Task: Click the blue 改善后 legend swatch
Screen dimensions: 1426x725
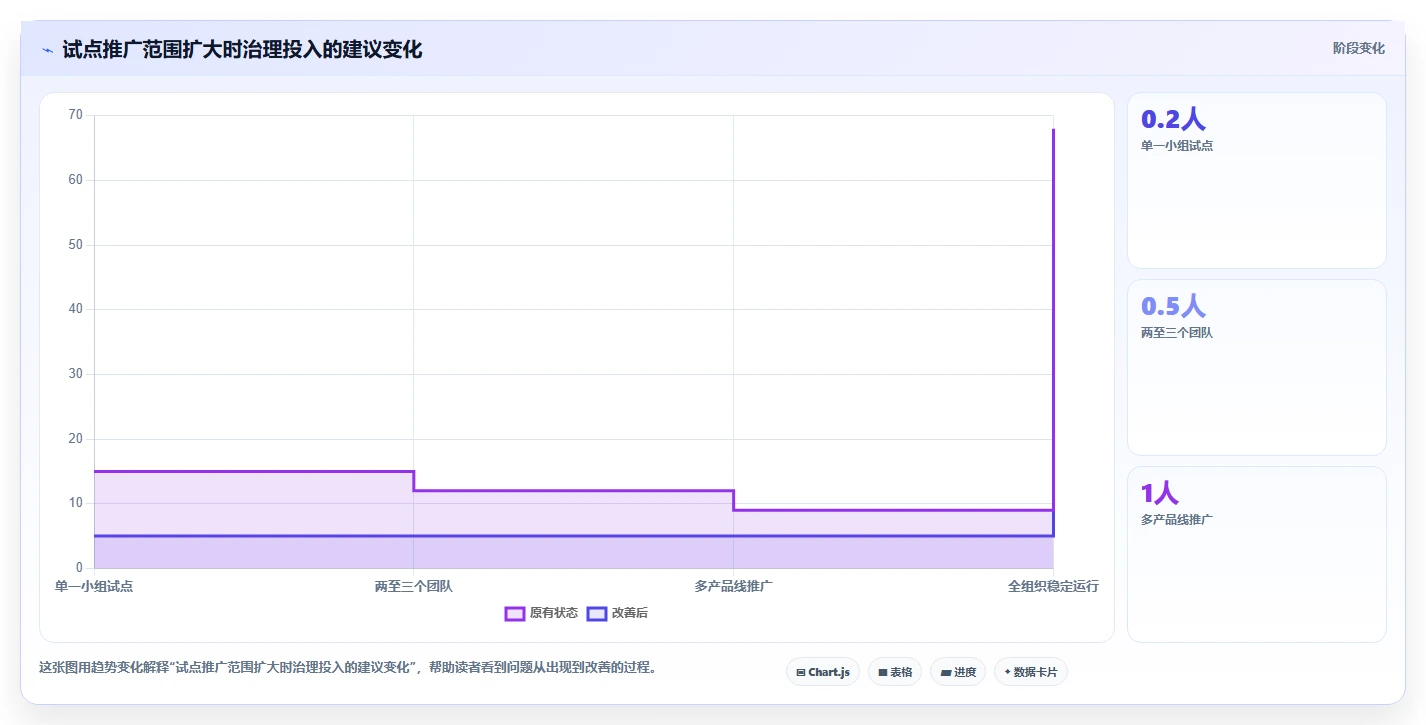Action: [x=597, y=613]
